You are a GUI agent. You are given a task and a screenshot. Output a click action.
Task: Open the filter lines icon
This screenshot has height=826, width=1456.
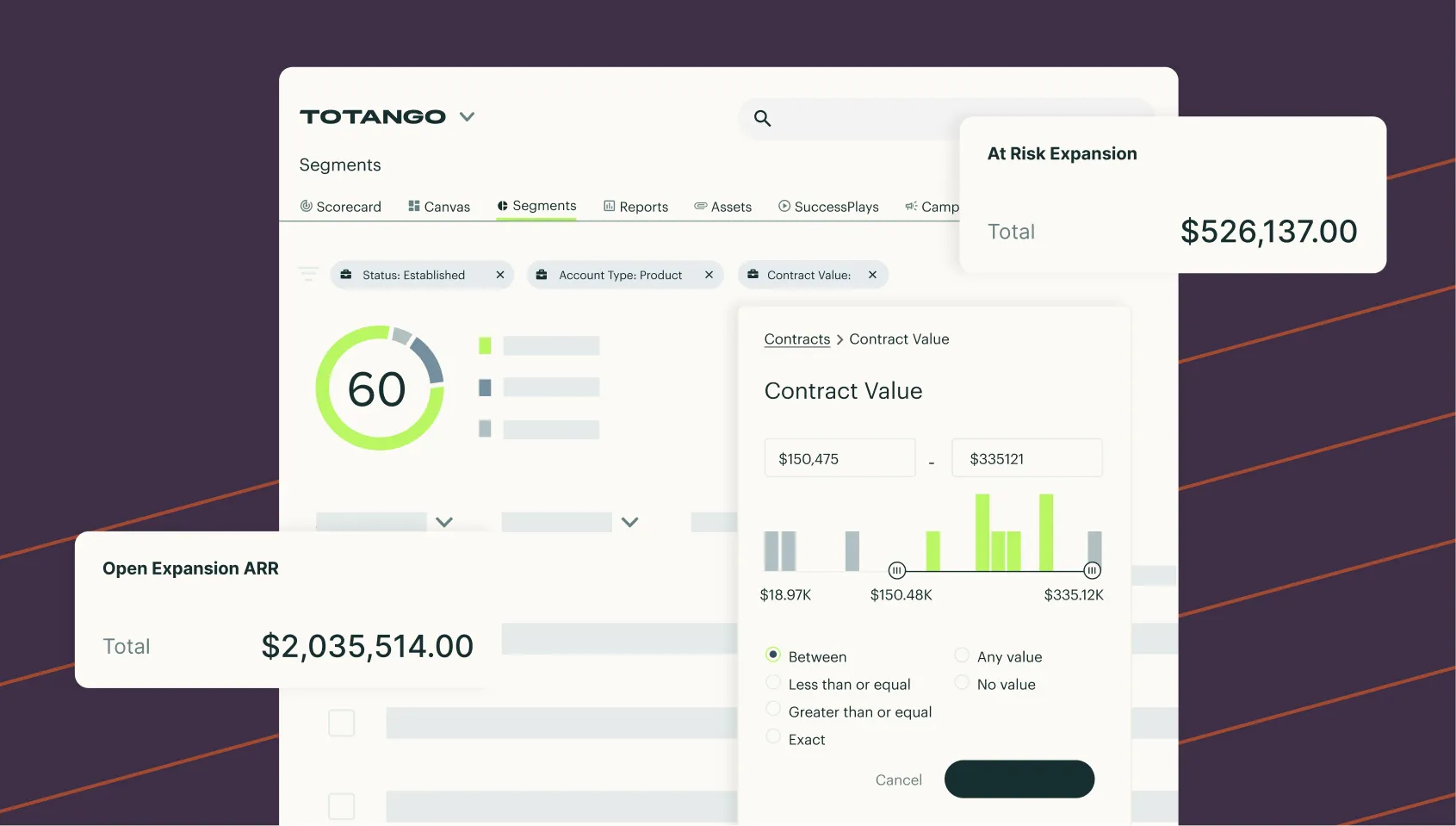pyautogui.click(x=308, y=274)
